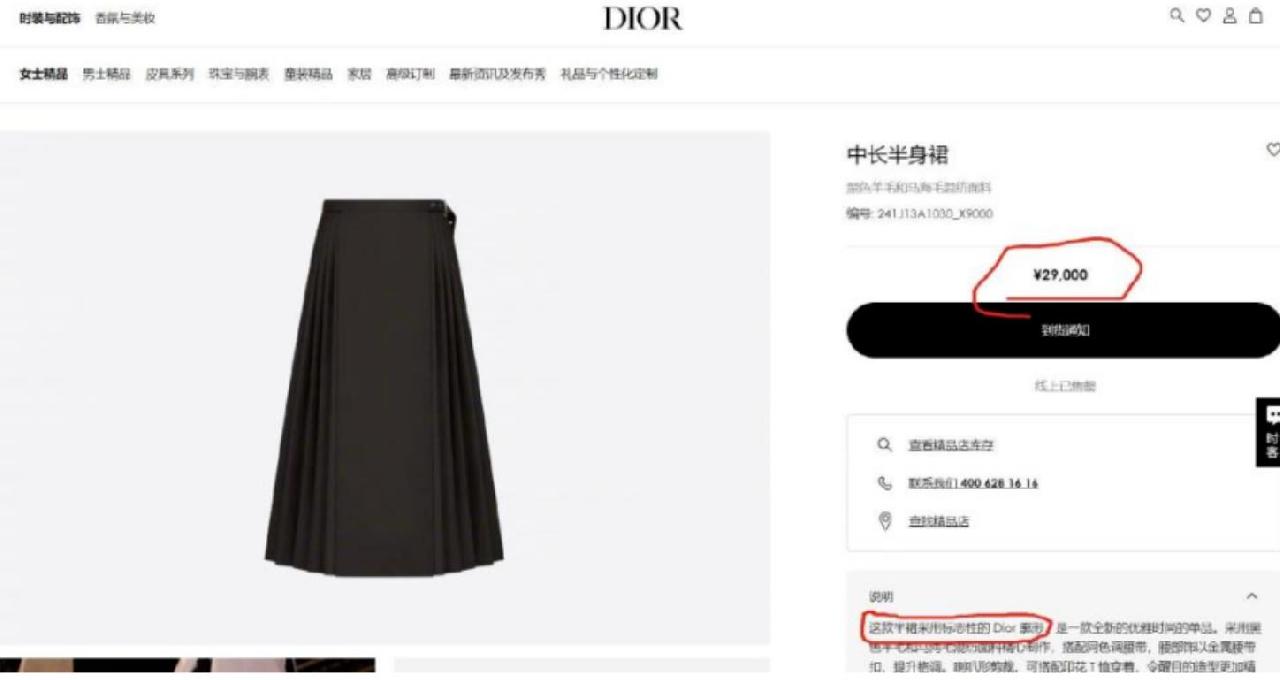This screenshot has height=680, width=1280.
Task: Click the location pin icon beside 查找精品店
Action: pos(884,521)
